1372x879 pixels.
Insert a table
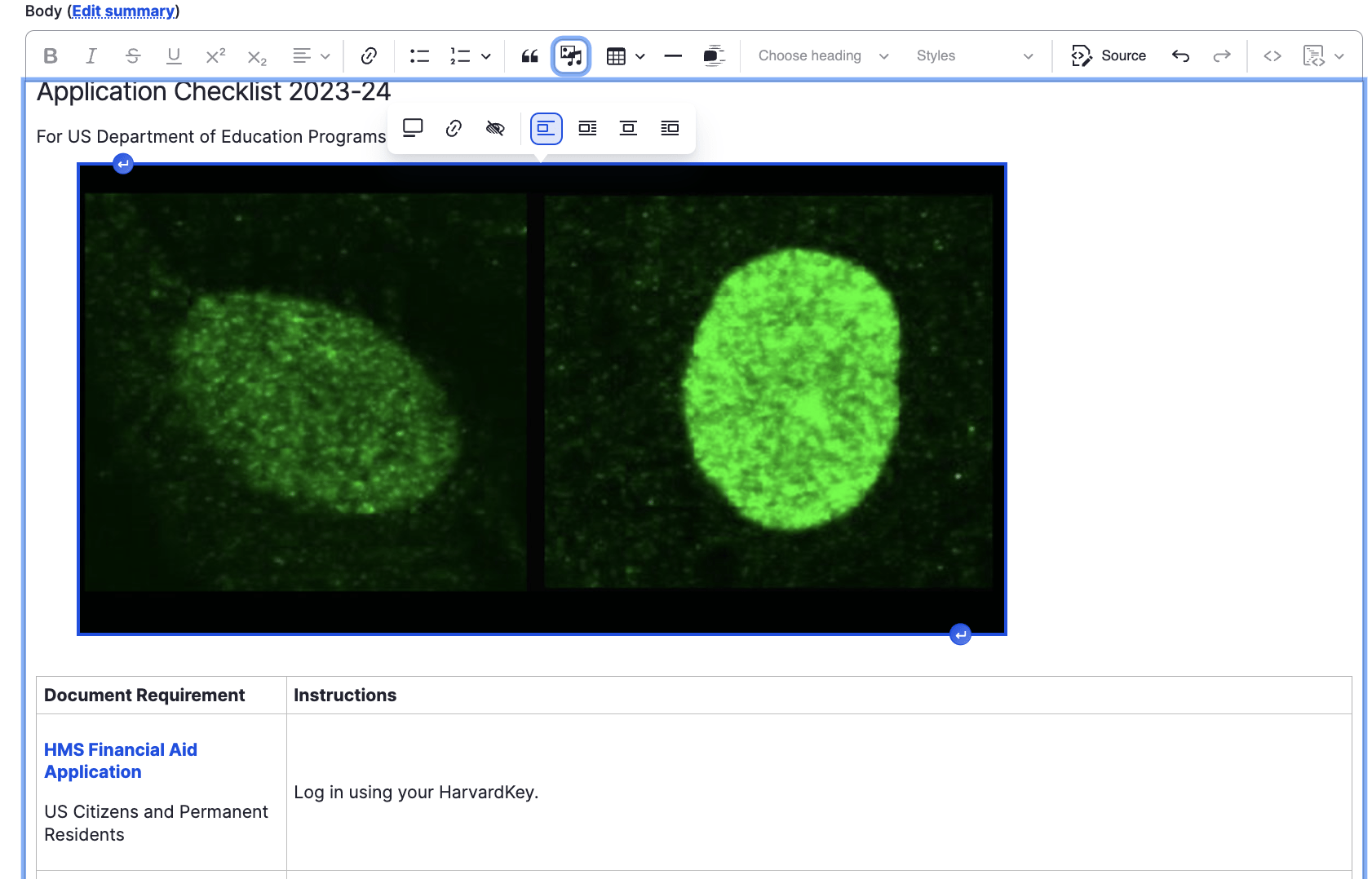616,55
